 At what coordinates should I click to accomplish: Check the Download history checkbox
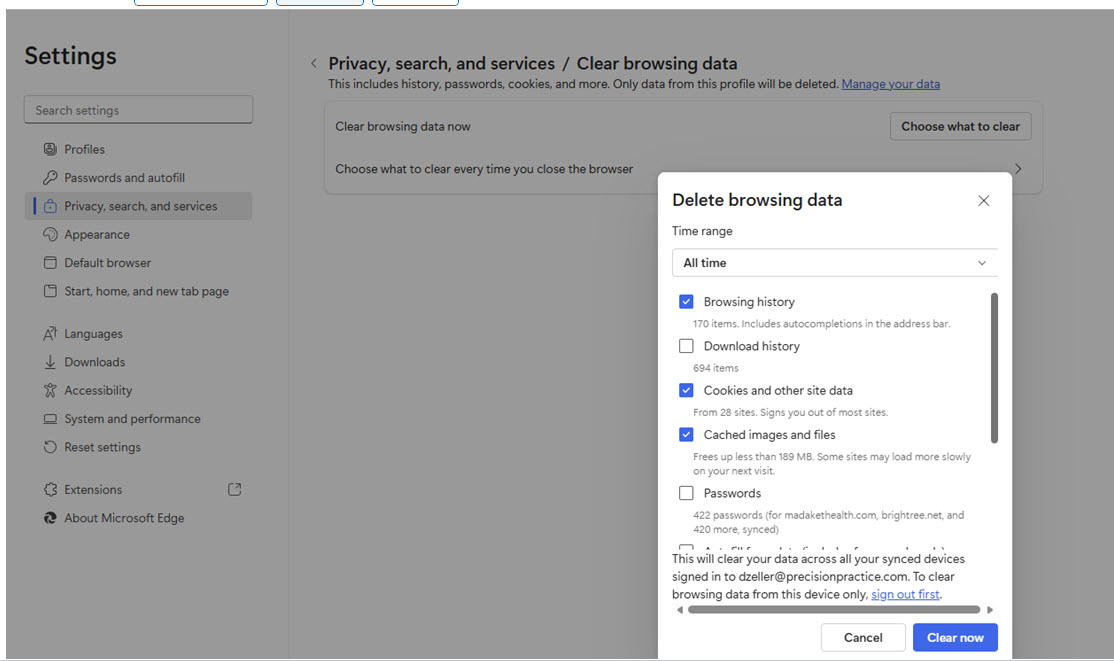click(x=686, y=346)
